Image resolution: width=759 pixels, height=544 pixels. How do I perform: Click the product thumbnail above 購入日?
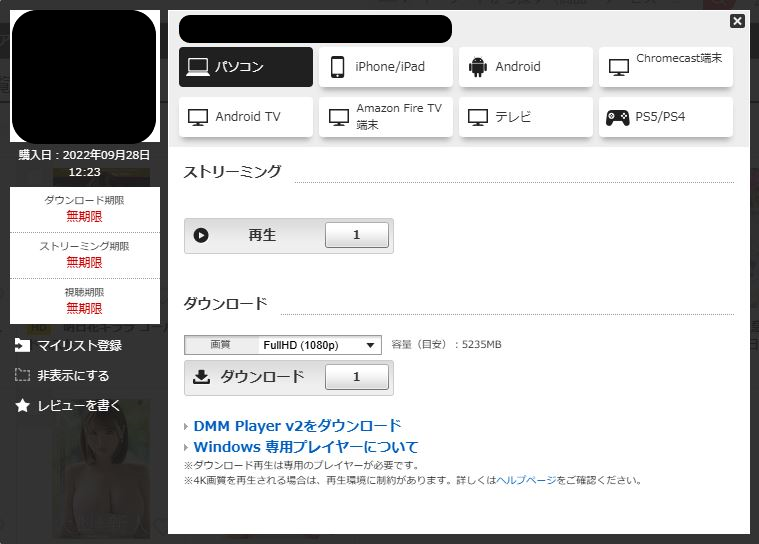coord(85,76)
